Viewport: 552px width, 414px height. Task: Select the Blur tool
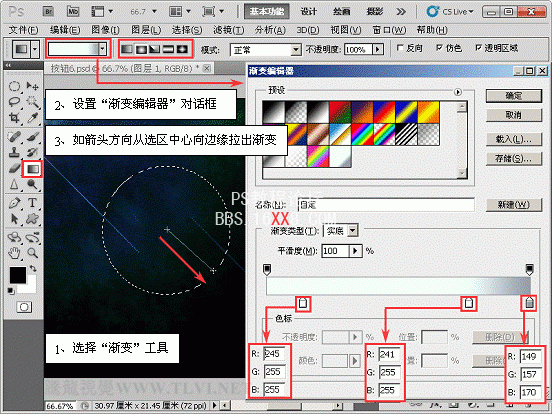pos(14,184)
